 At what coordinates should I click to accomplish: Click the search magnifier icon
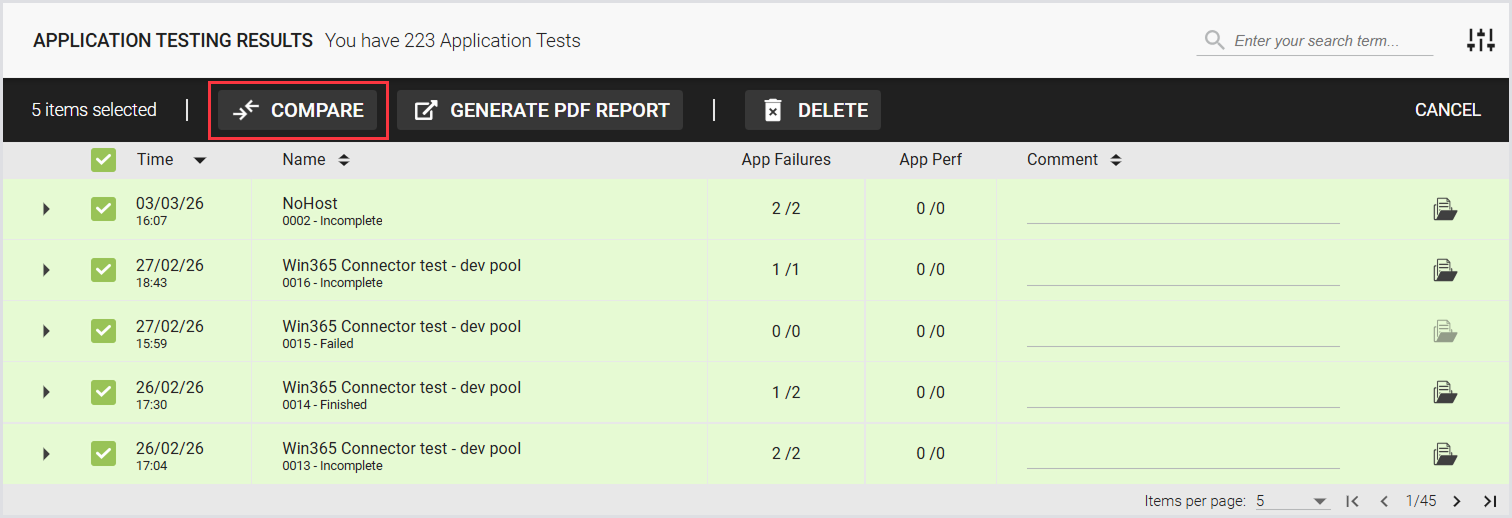[1214, 41]
